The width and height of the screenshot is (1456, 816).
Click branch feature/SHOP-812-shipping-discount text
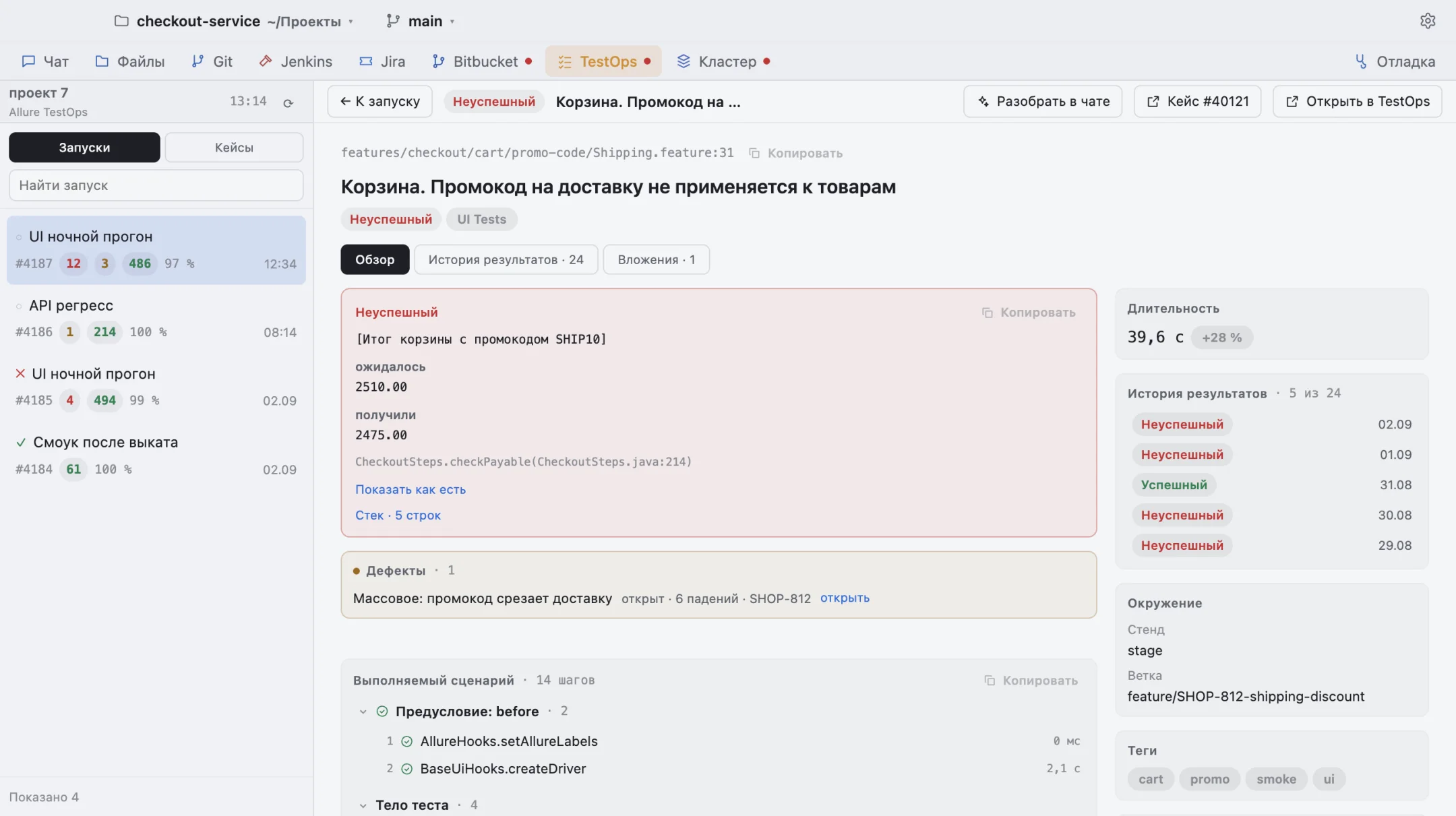pos(1246,697)
